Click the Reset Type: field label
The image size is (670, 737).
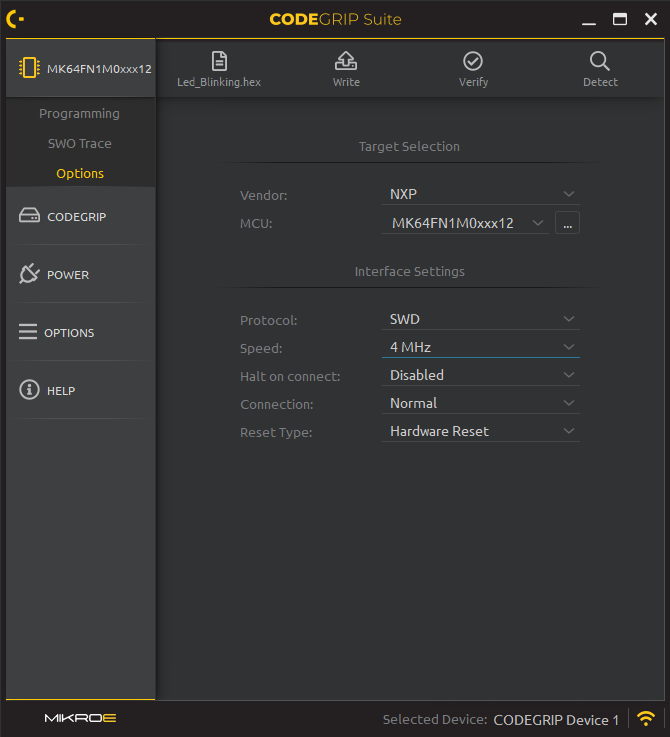276,432
